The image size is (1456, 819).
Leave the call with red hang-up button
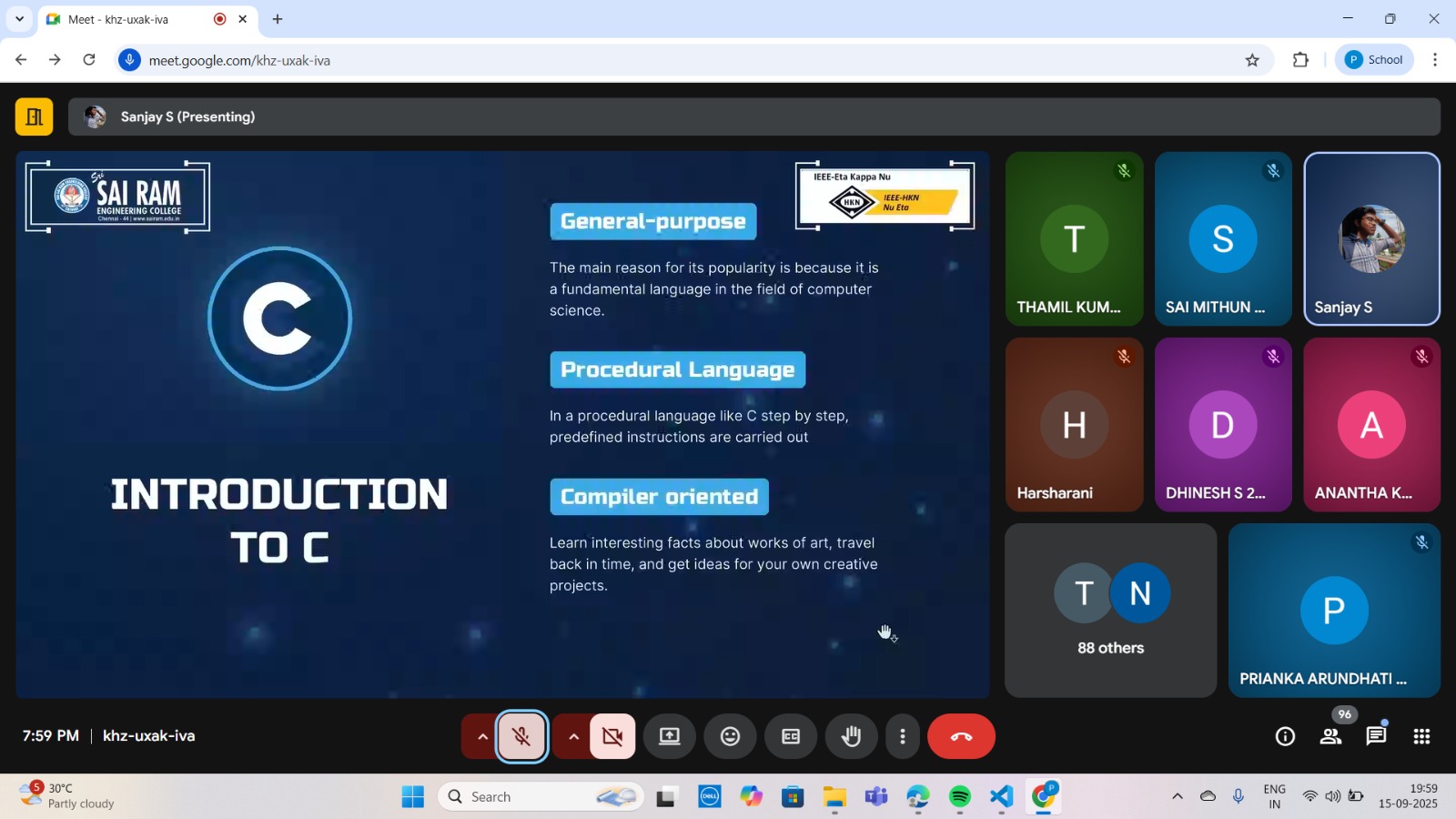point(961,736)
